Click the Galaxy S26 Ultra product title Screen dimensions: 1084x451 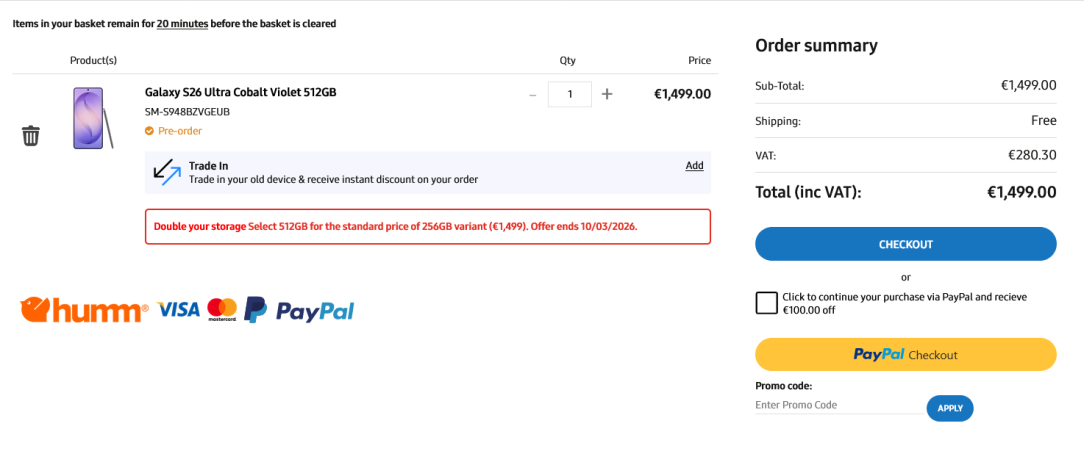point(241,93)
